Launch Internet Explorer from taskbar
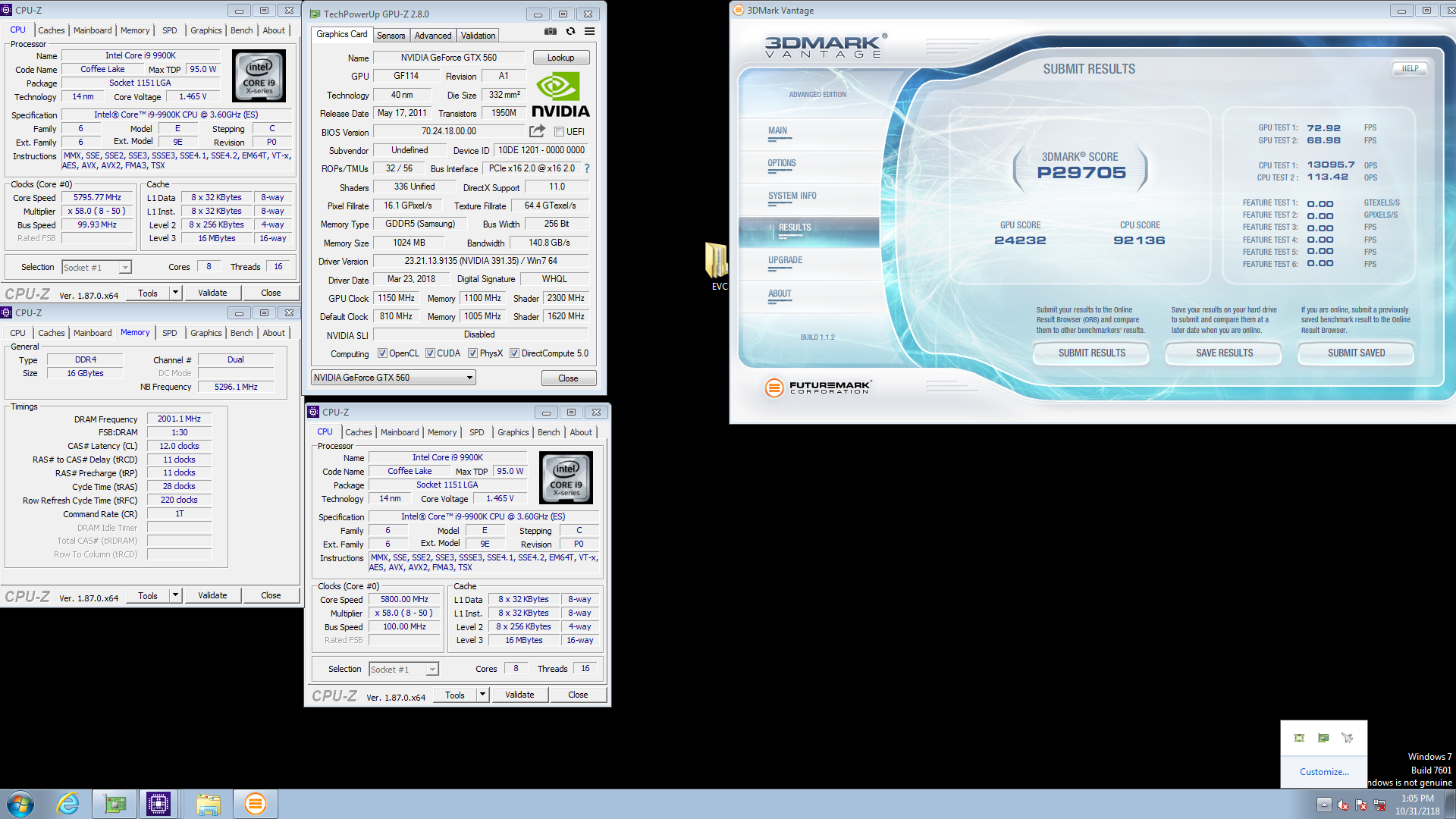 (x=68, y=804)
